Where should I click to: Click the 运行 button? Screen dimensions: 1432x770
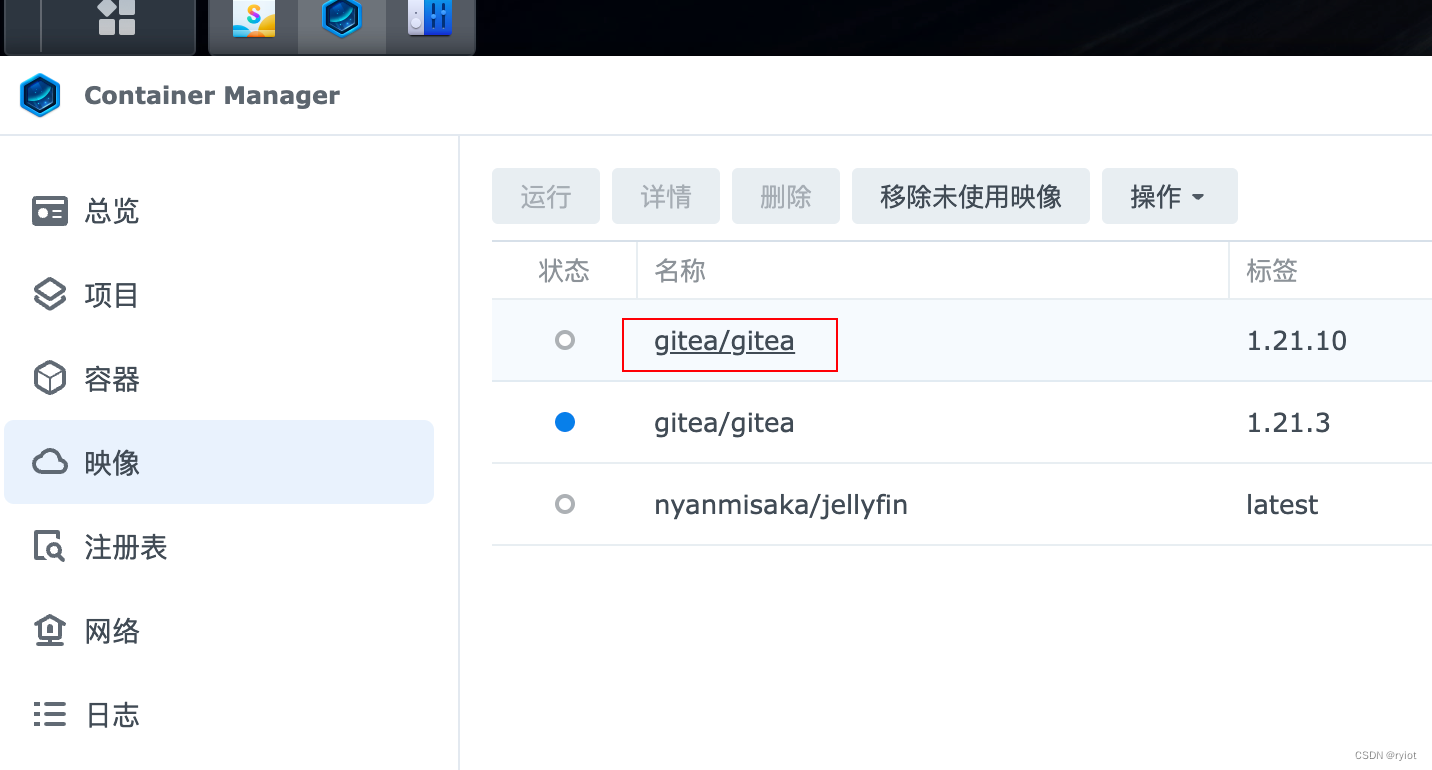pyautogui.click(x=546, y=196)
